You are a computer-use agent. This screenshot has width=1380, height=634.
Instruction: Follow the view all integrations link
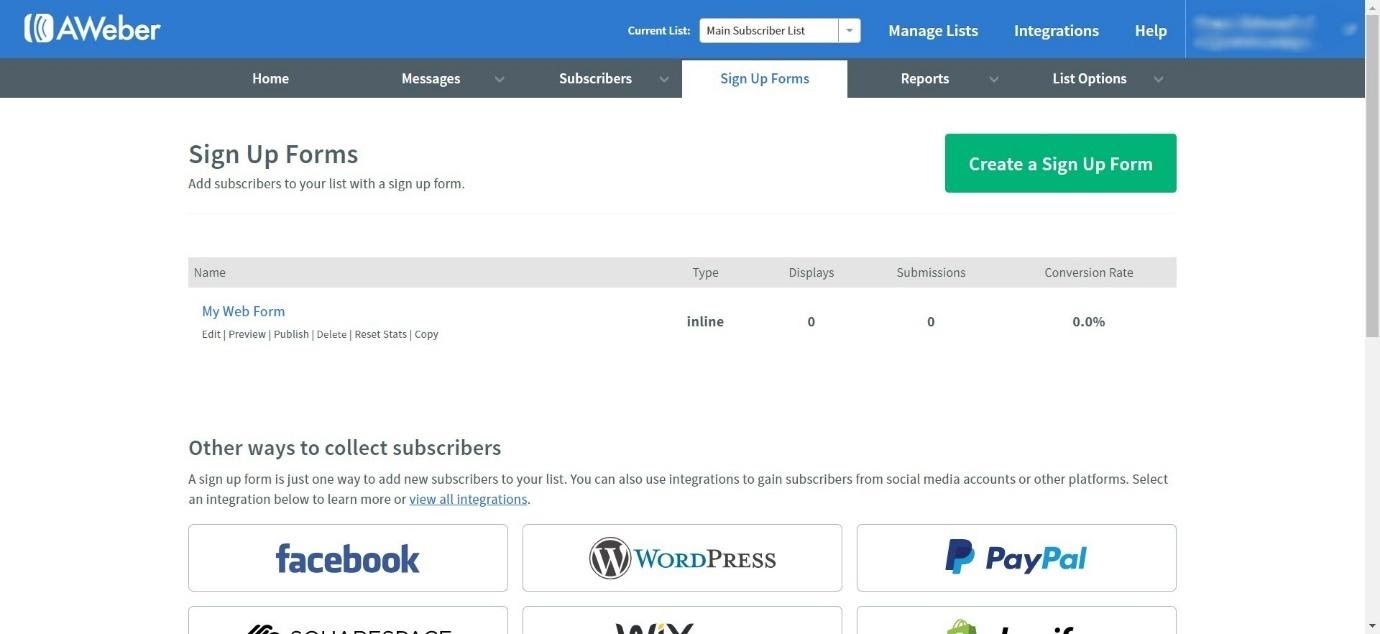pyautogui.click(x=468, y=499)
